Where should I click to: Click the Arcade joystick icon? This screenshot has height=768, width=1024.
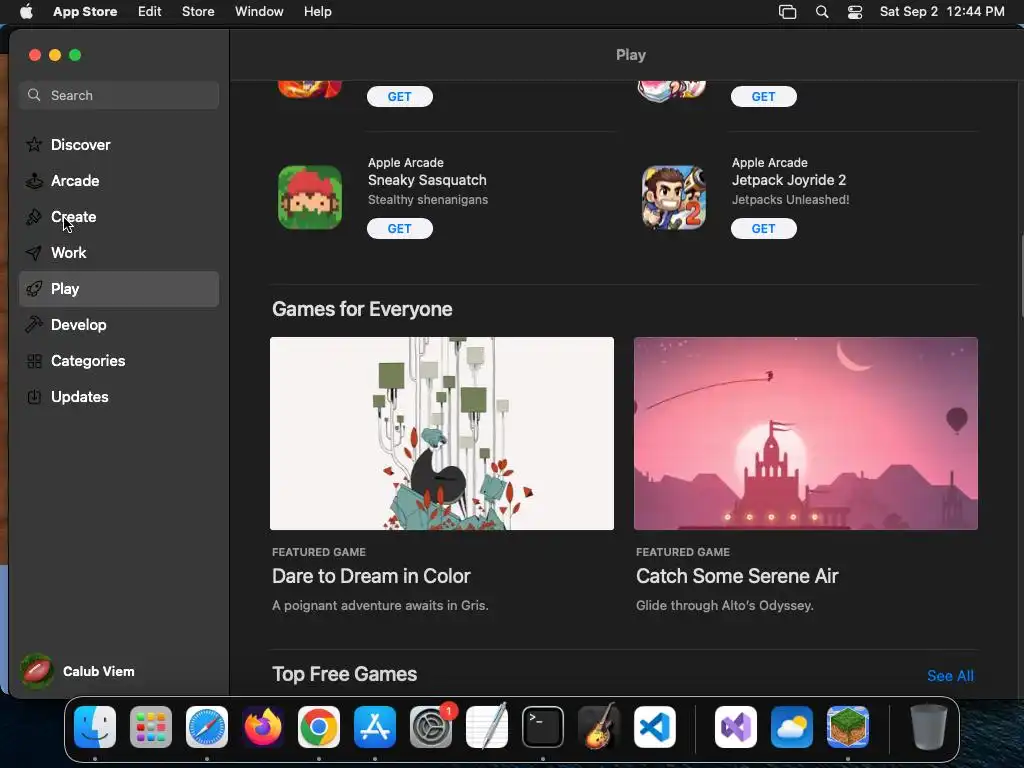click(x=34, y=180)
